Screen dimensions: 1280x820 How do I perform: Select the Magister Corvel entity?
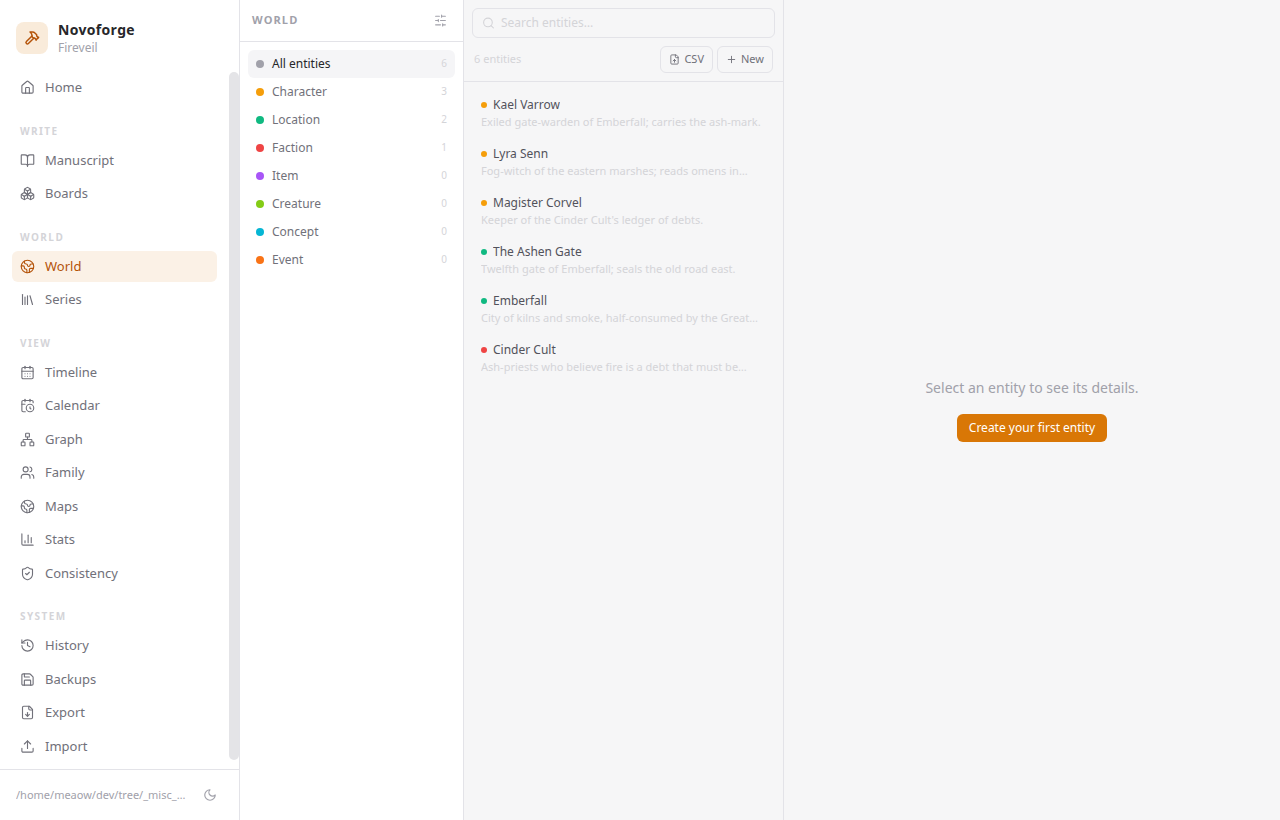click(623, 211)
